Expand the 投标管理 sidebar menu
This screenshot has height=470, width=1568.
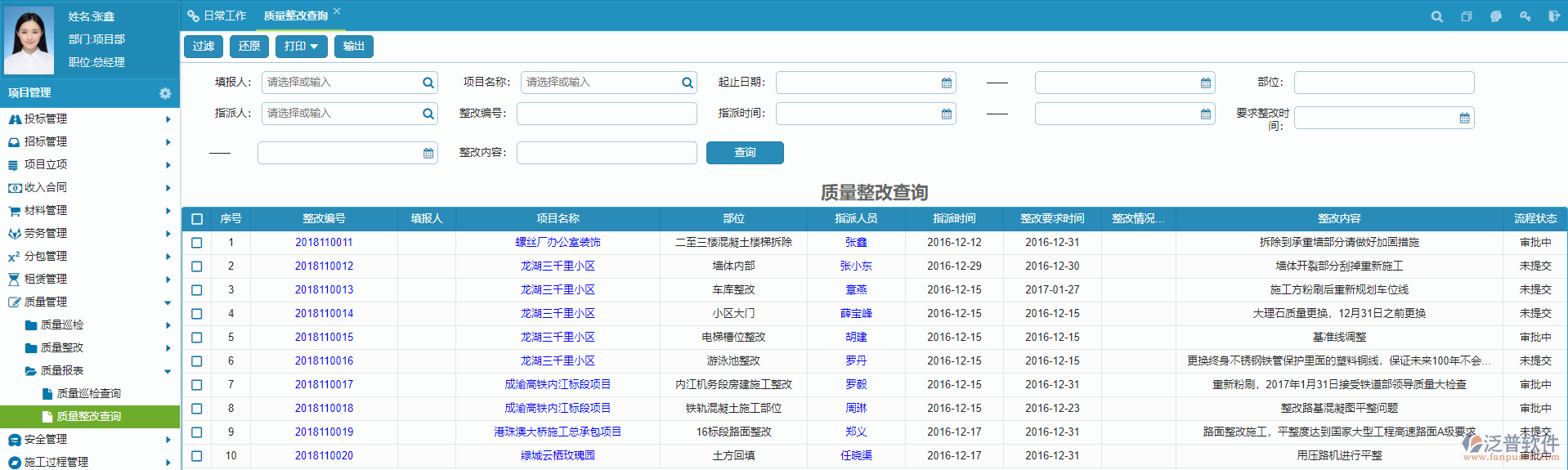click(x=90, y=119)
